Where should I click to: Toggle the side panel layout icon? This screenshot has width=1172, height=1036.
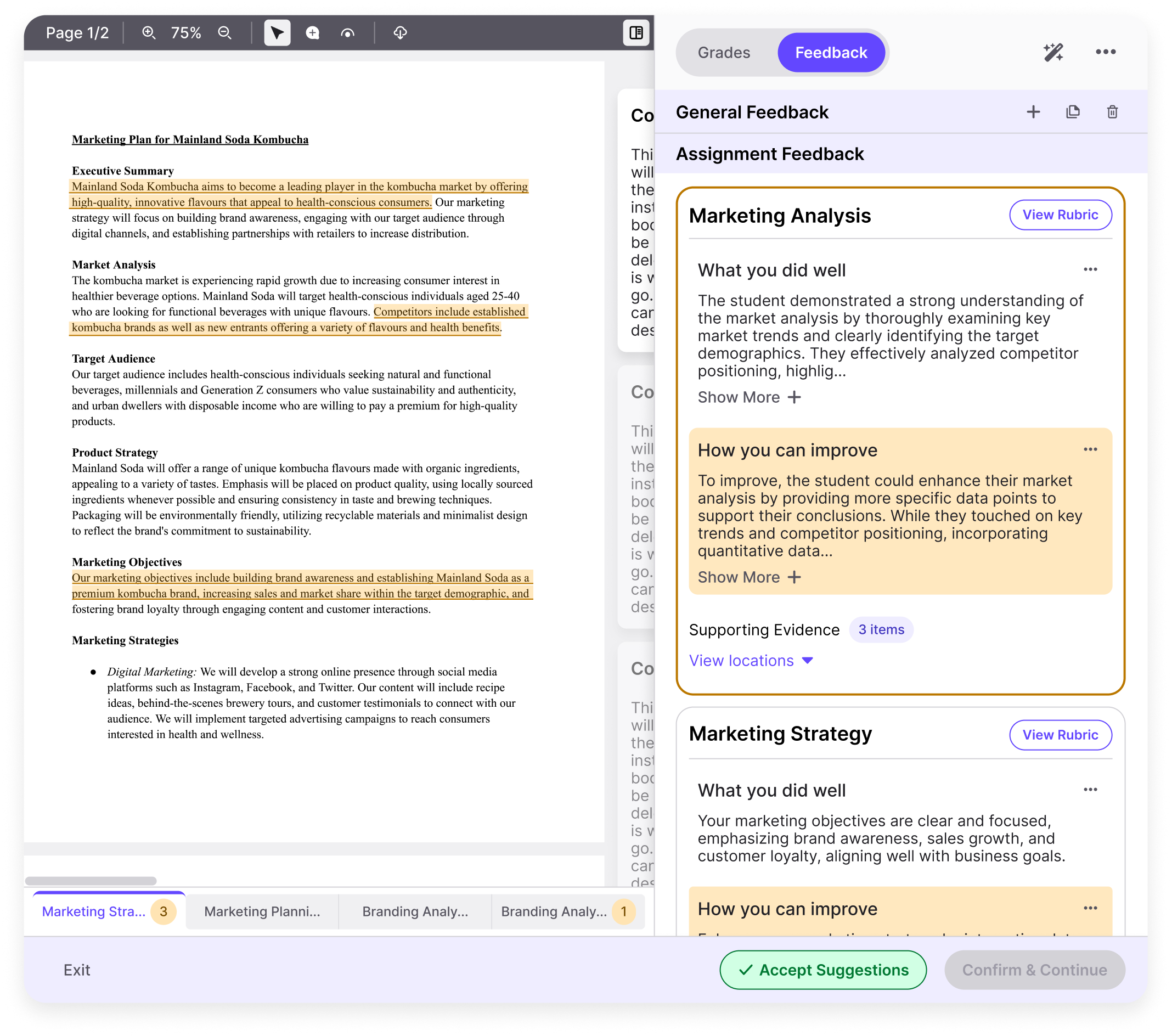click(636, 33)
